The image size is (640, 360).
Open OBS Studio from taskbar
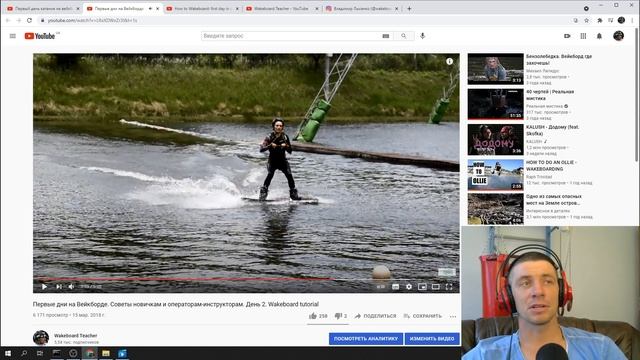coord(73,353)
